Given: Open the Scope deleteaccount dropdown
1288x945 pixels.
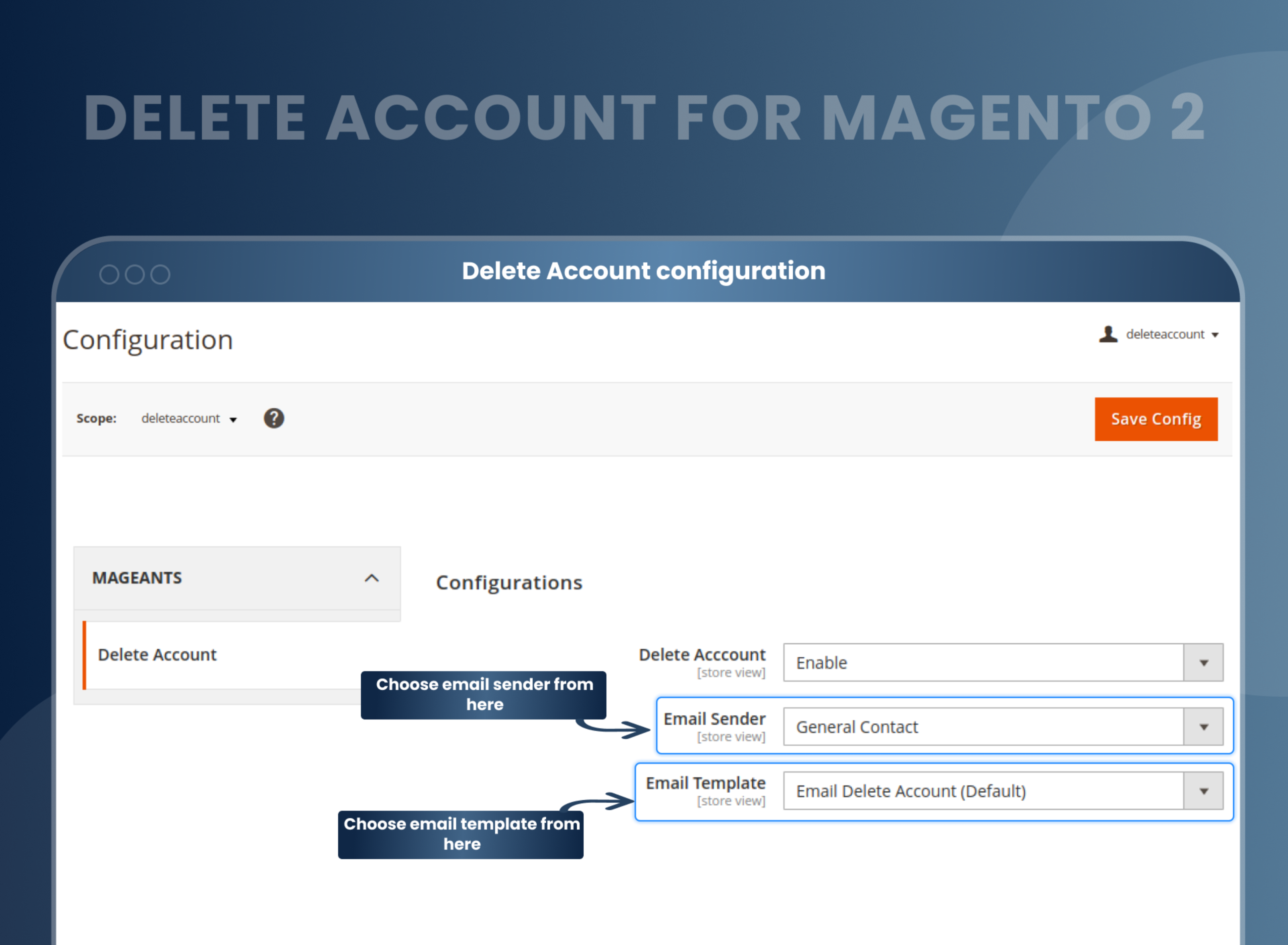Looking at the screenshot, I should [189, 418].
